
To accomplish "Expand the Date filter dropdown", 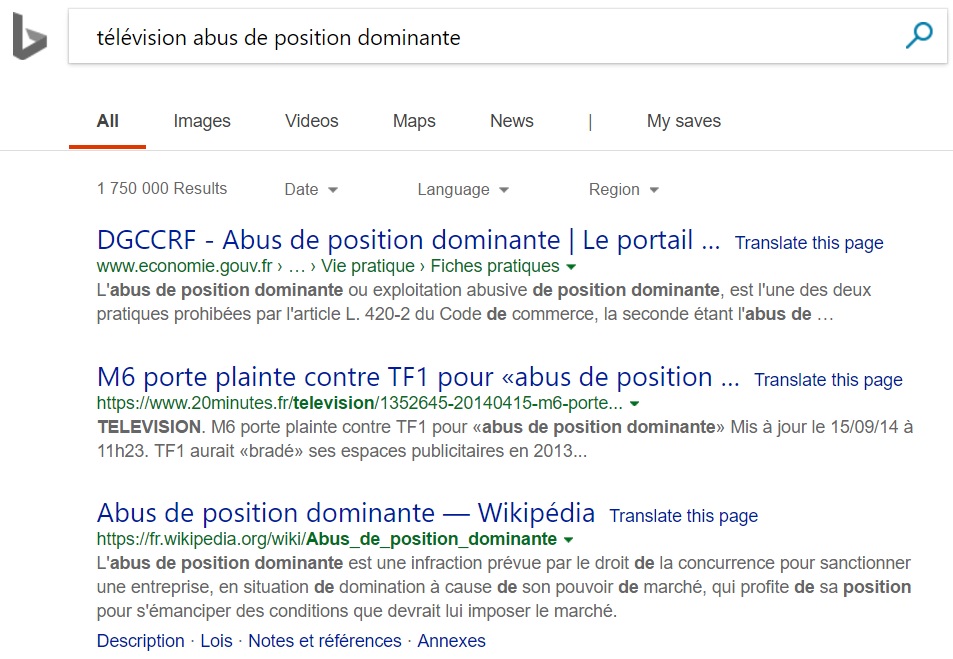I will [311, 190].
